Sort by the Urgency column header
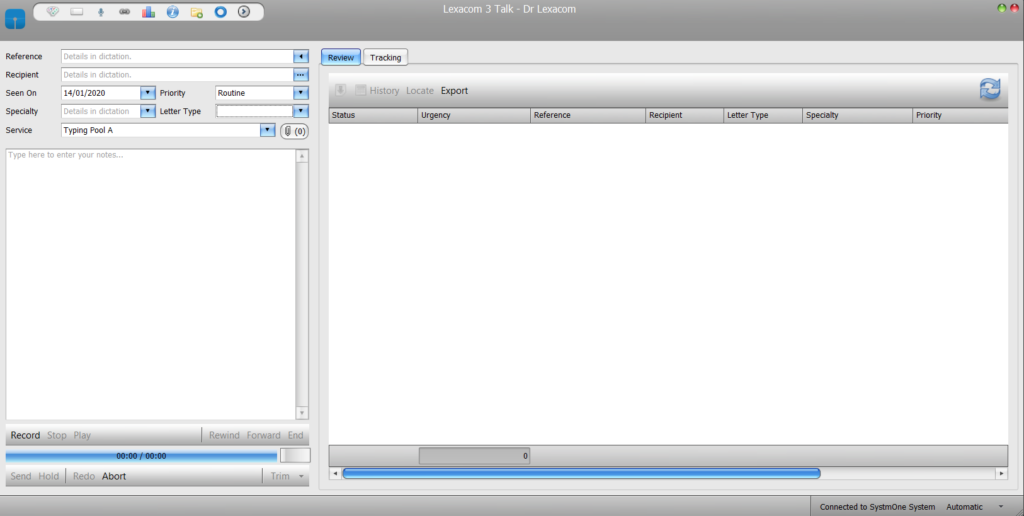Viewport: 1024px width, 516px height. (x=474, y=115)
